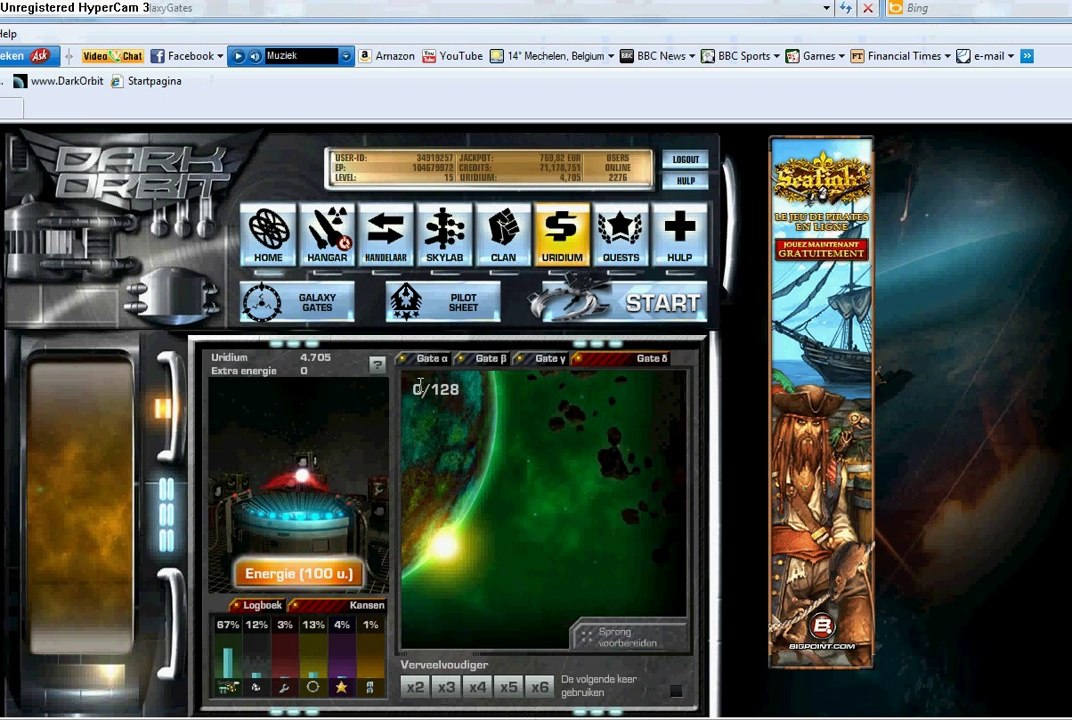The height and width of the screenshot is (720, 1072).
Task: Open the HOME section icon
Action: (268, 235)
